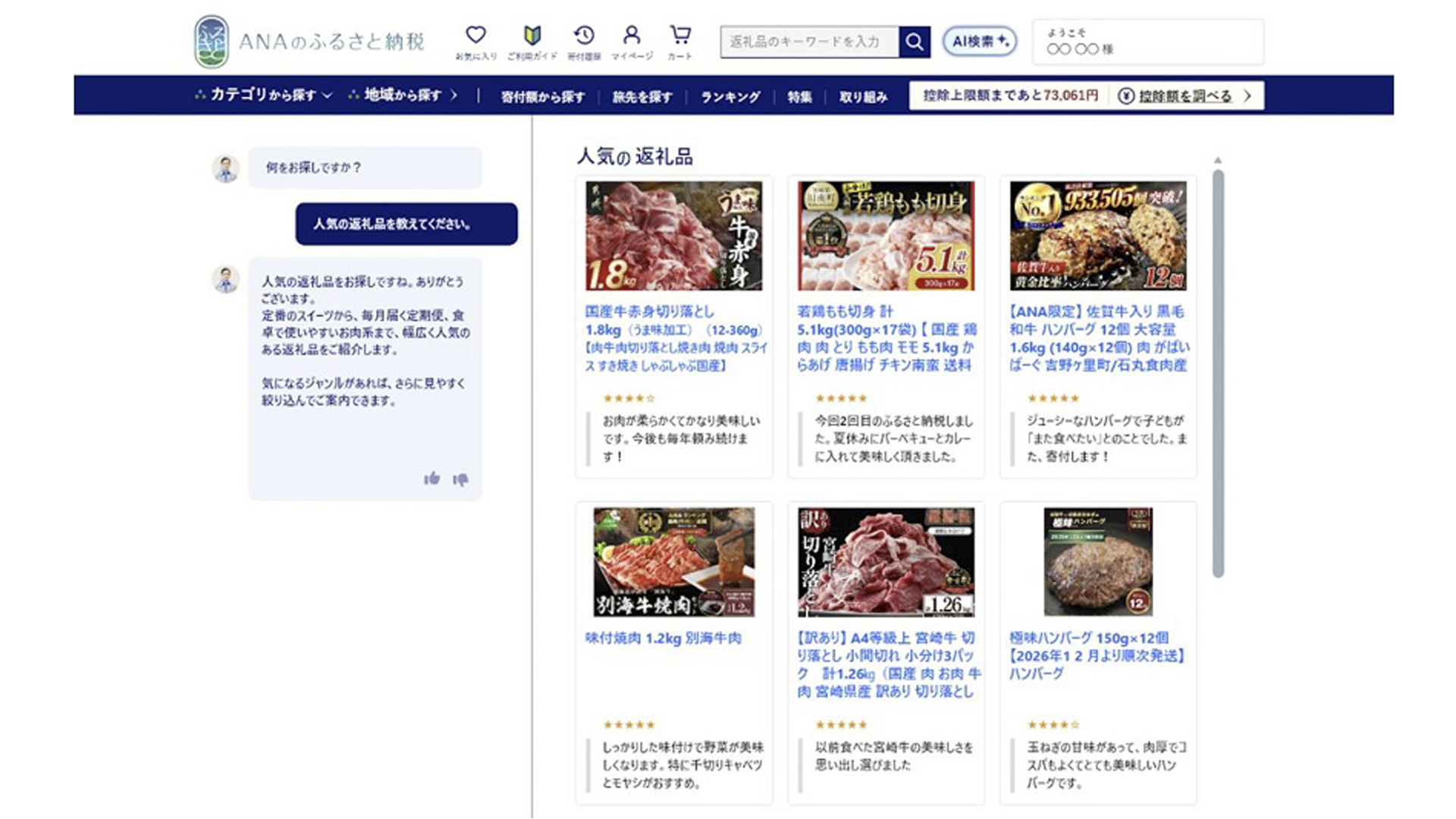Open the beginner usage guide icon
1456x819 pixels.
point(532,35)
